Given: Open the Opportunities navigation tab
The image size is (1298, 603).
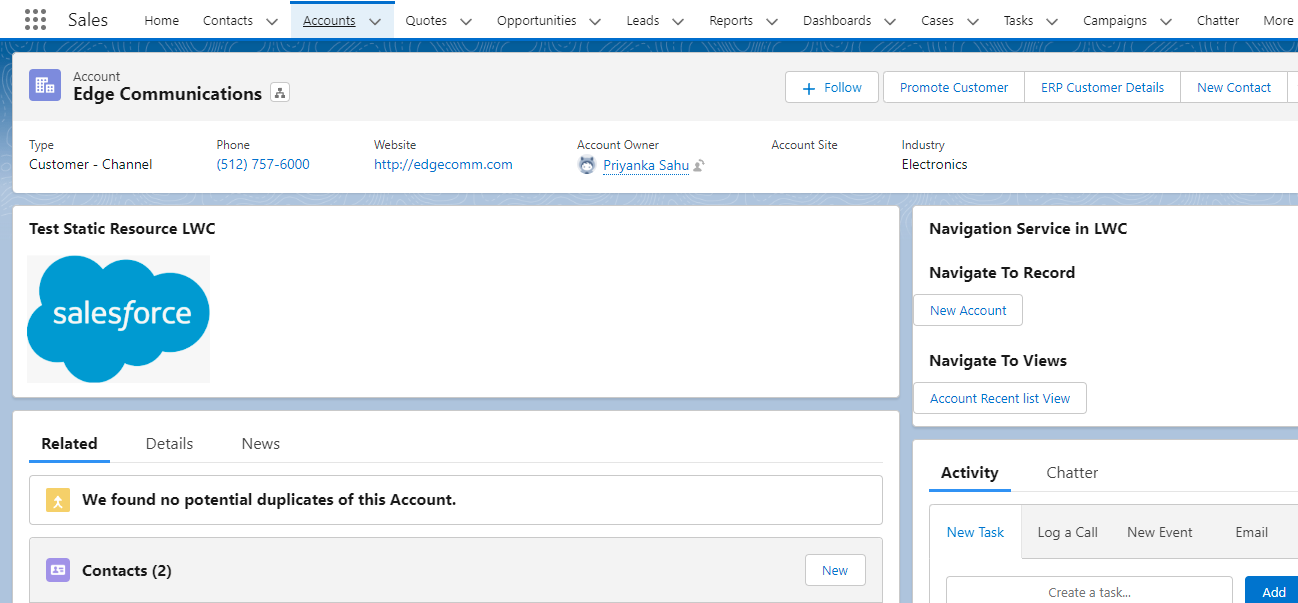Looking at the screenshot, I should click(x=537, y=20).
